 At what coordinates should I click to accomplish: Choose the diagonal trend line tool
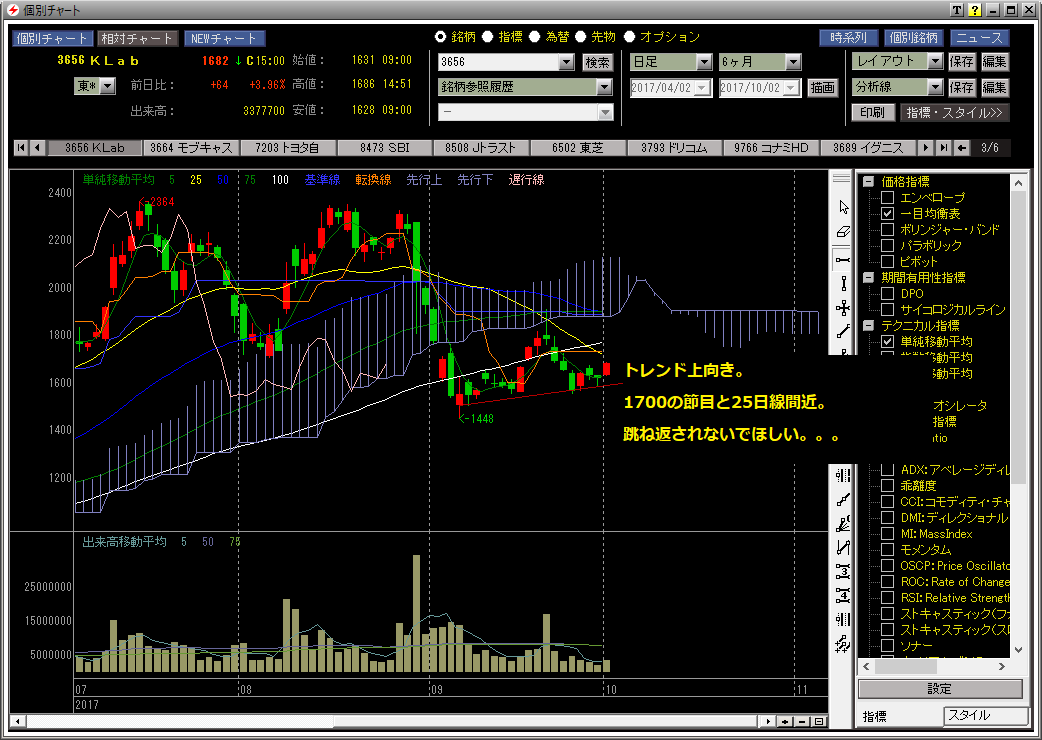(843, 331)
